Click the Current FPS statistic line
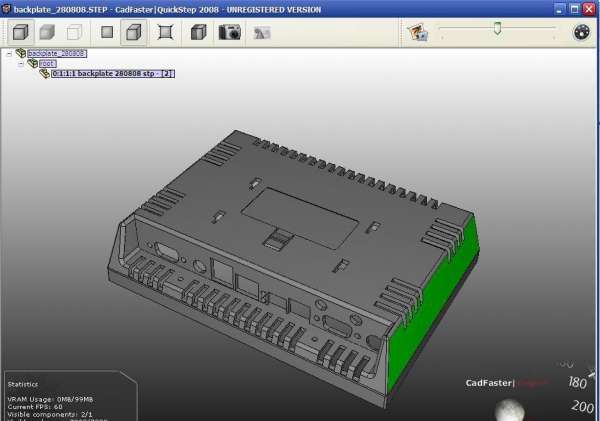The image size is (600, 421). 35,407
